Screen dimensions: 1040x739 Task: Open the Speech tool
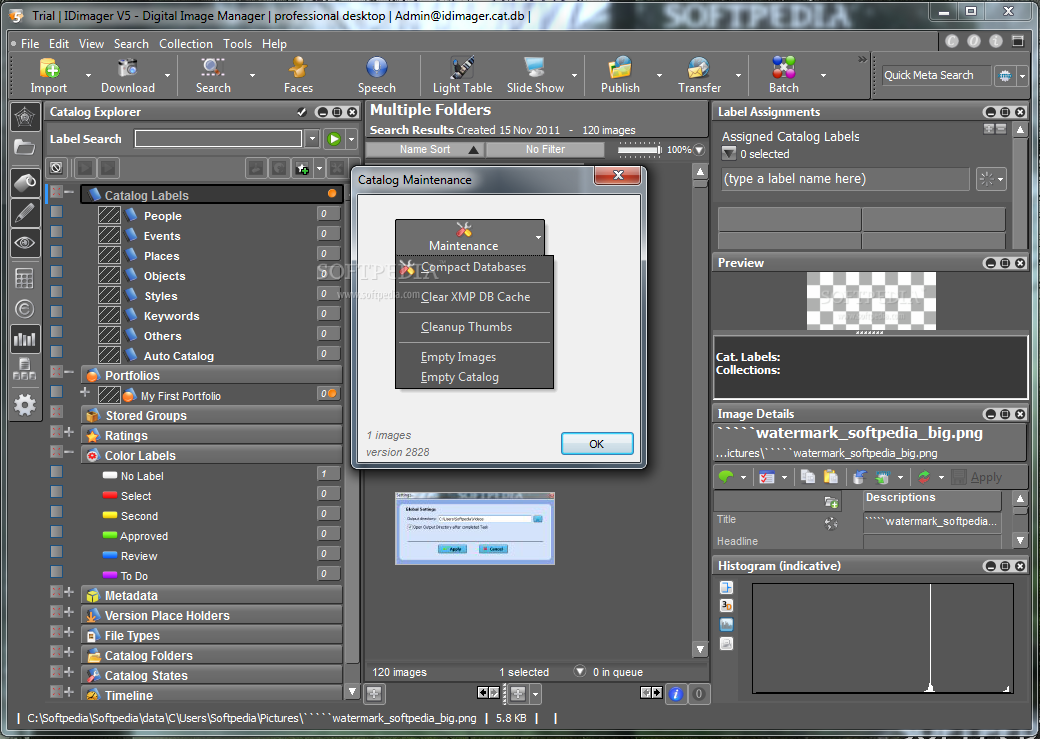(x=377, y=75)
